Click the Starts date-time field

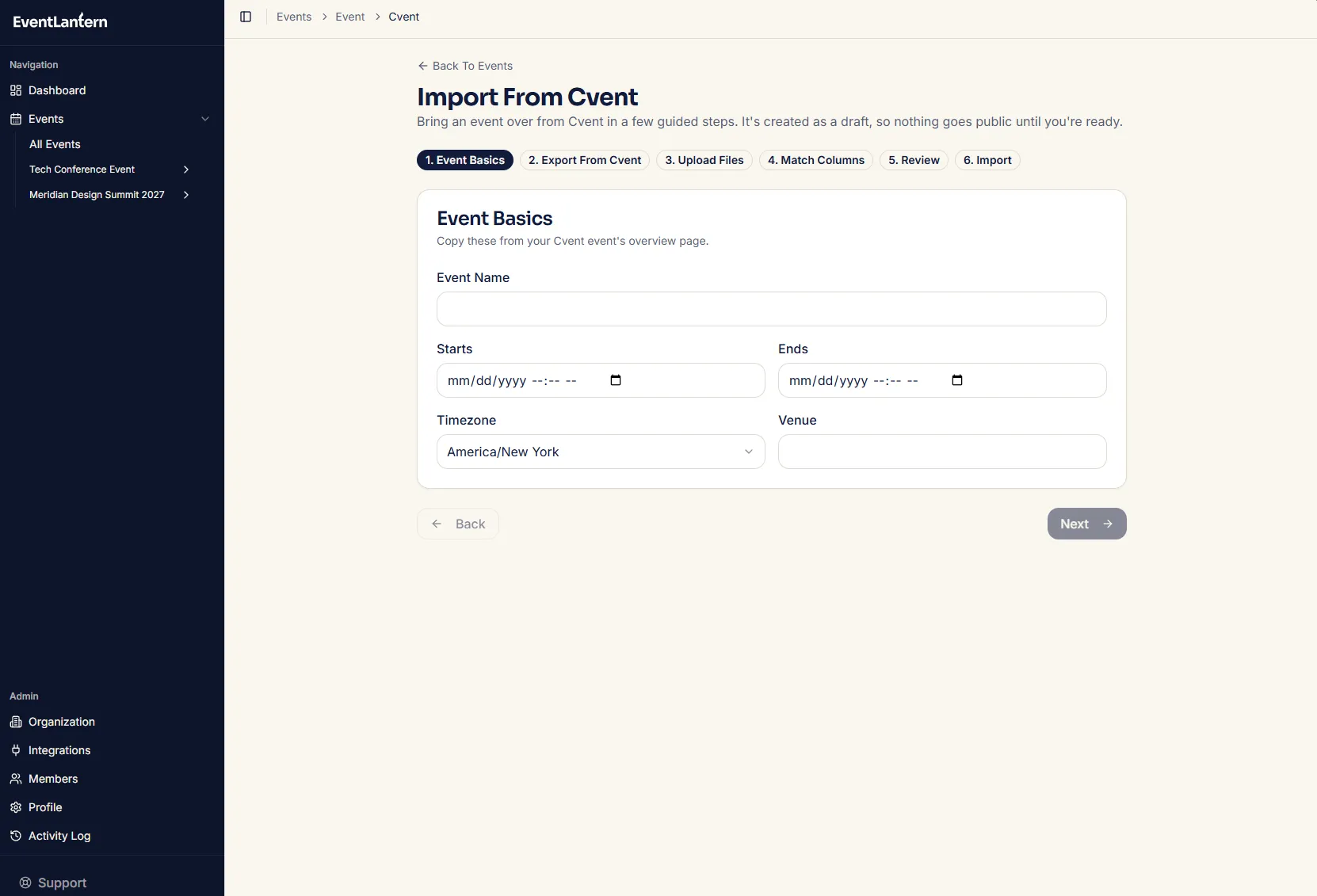[601, 380]
